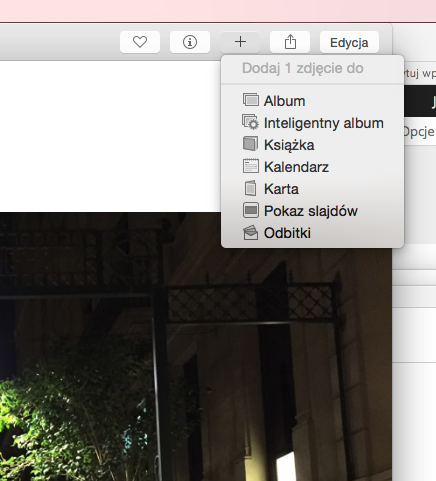The image size is (436, 481).
Task: Open the photo info inspector icon
Action: coord(190,42)
